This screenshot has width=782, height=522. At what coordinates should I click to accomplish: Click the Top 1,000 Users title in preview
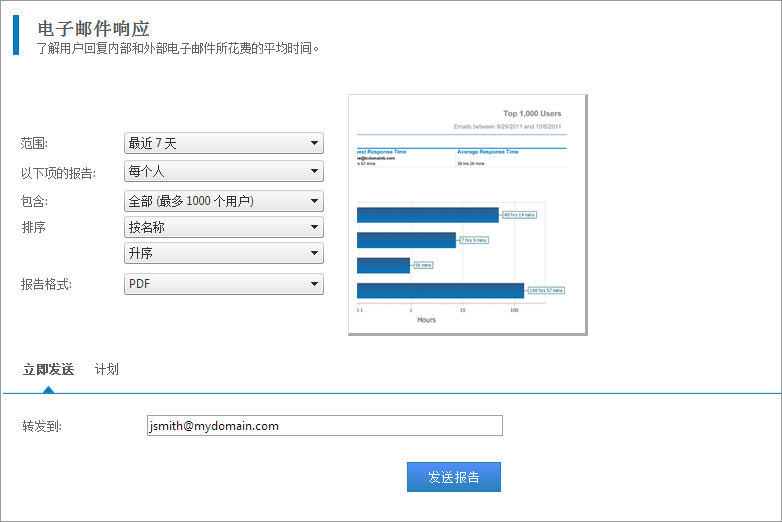tap(531, 114)
